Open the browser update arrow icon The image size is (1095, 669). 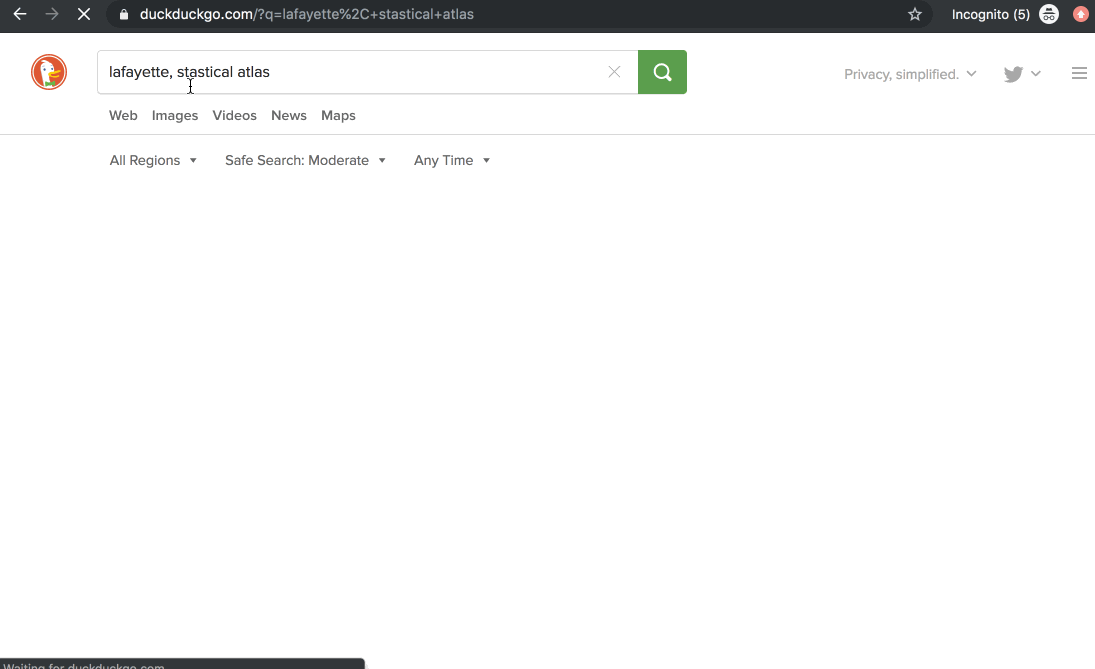1080,14
